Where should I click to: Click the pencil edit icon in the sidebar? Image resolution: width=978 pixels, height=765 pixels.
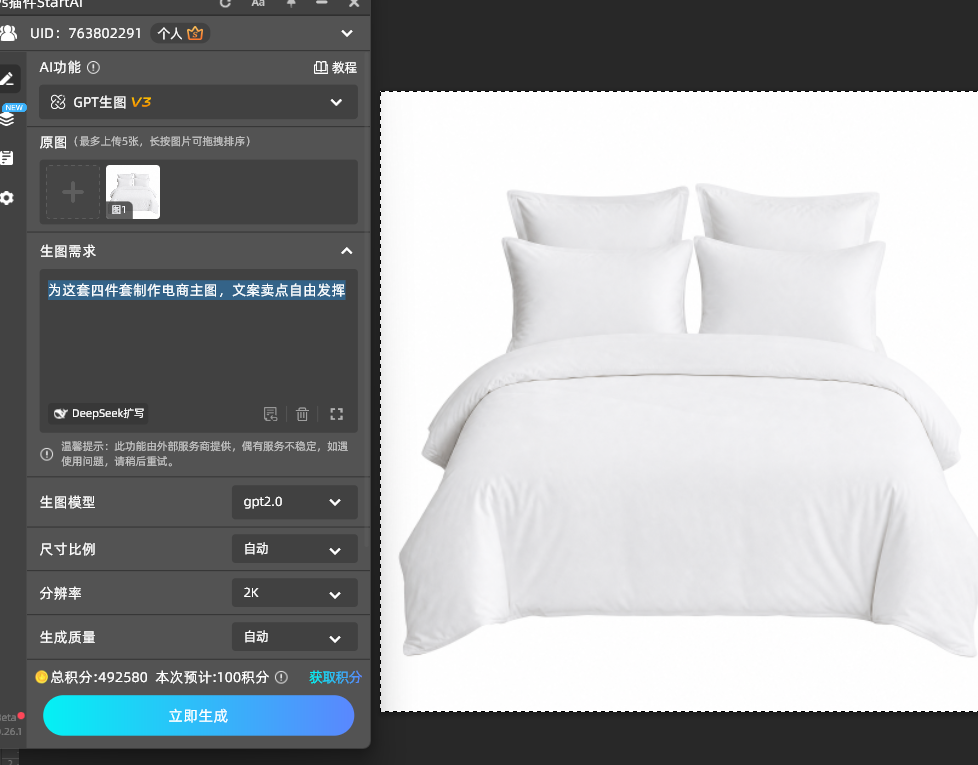coord(7,79)
